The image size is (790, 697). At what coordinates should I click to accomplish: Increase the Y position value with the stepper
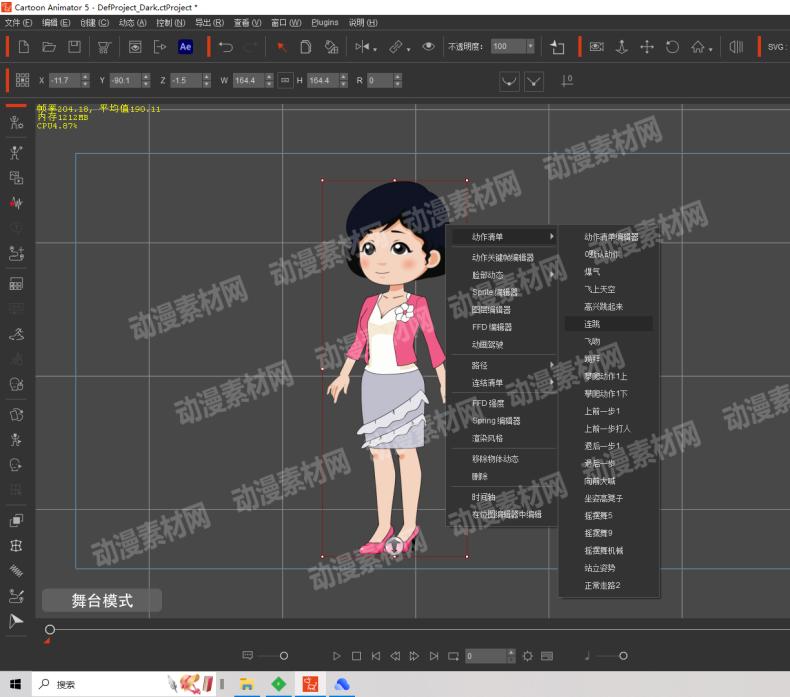pos(146,77)
